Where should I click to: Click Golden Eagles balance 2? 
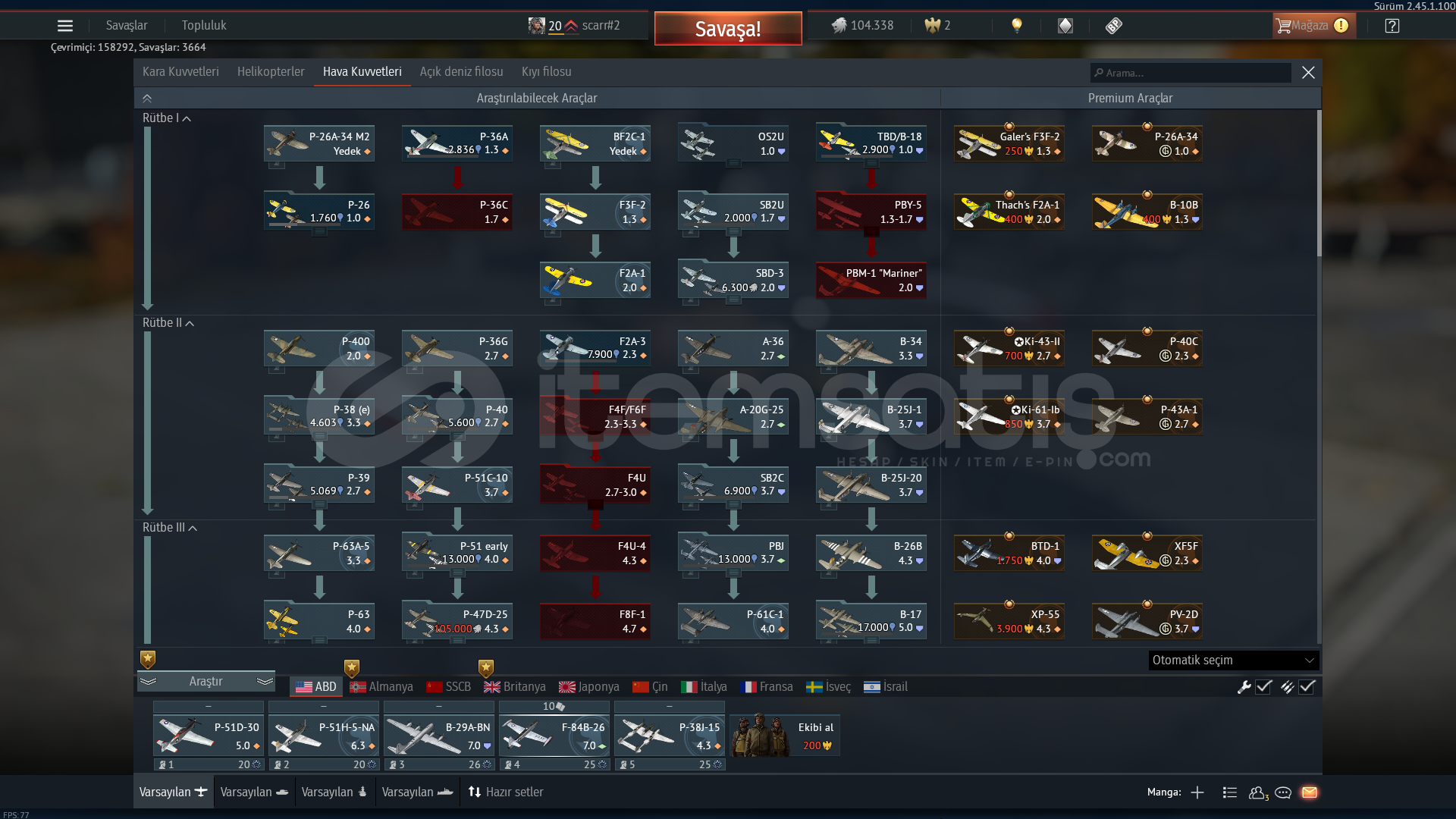[937, 26]
